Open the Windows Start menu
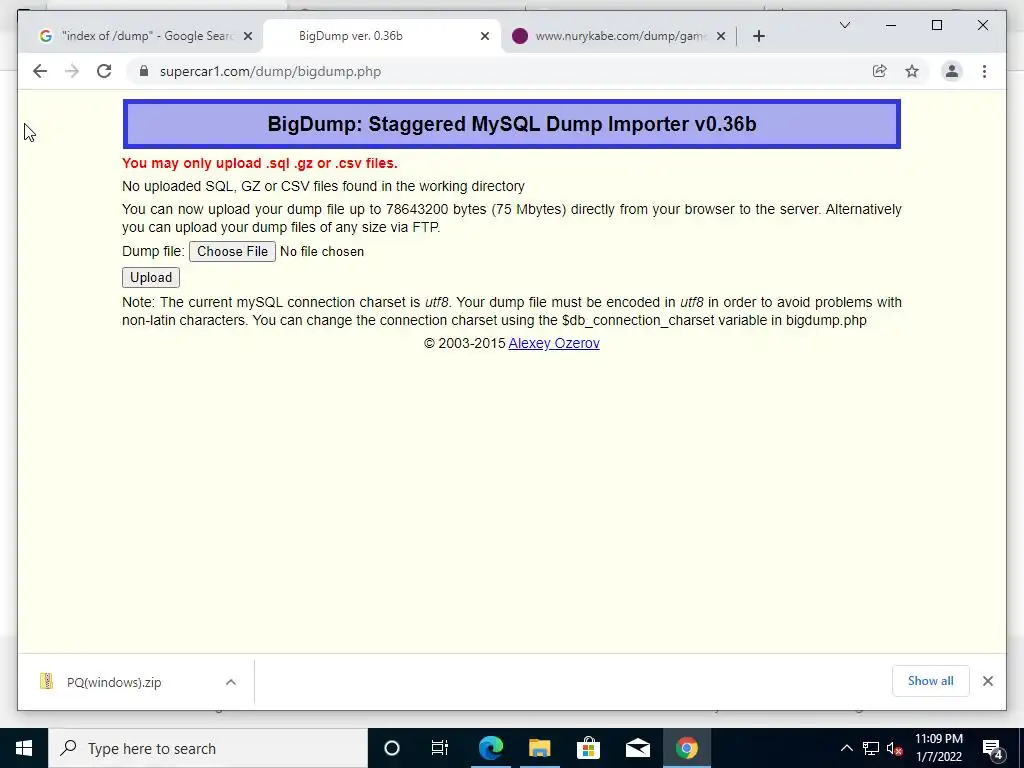Screen dimensions: 1024x768 (x=24, y=748)
